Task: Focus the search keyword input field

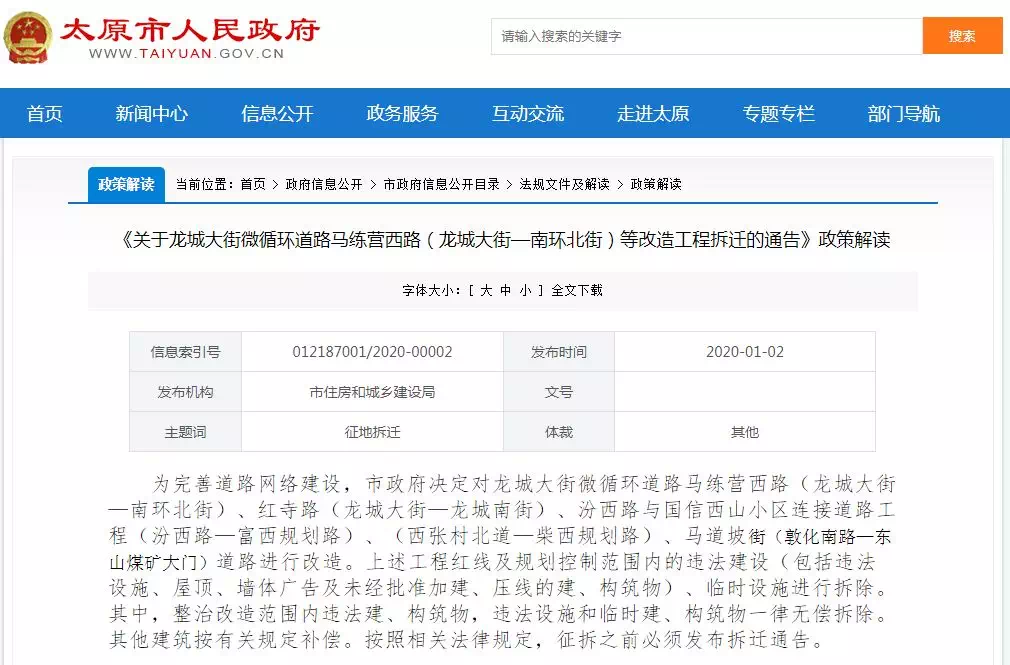Action: click(707, 36)
